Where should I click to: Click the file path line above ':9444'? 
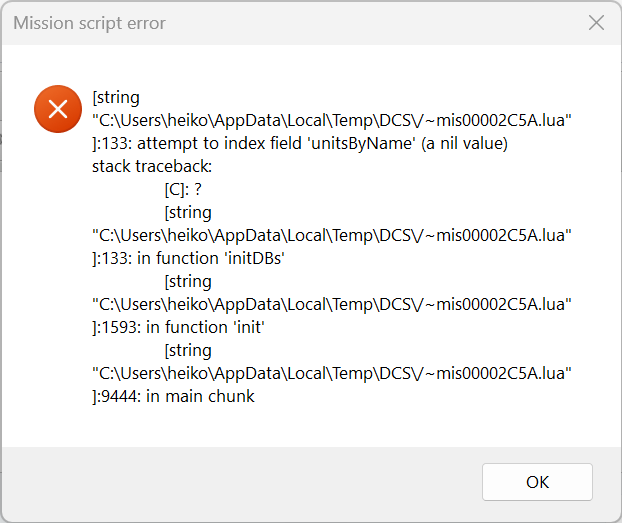click(331, 373)
